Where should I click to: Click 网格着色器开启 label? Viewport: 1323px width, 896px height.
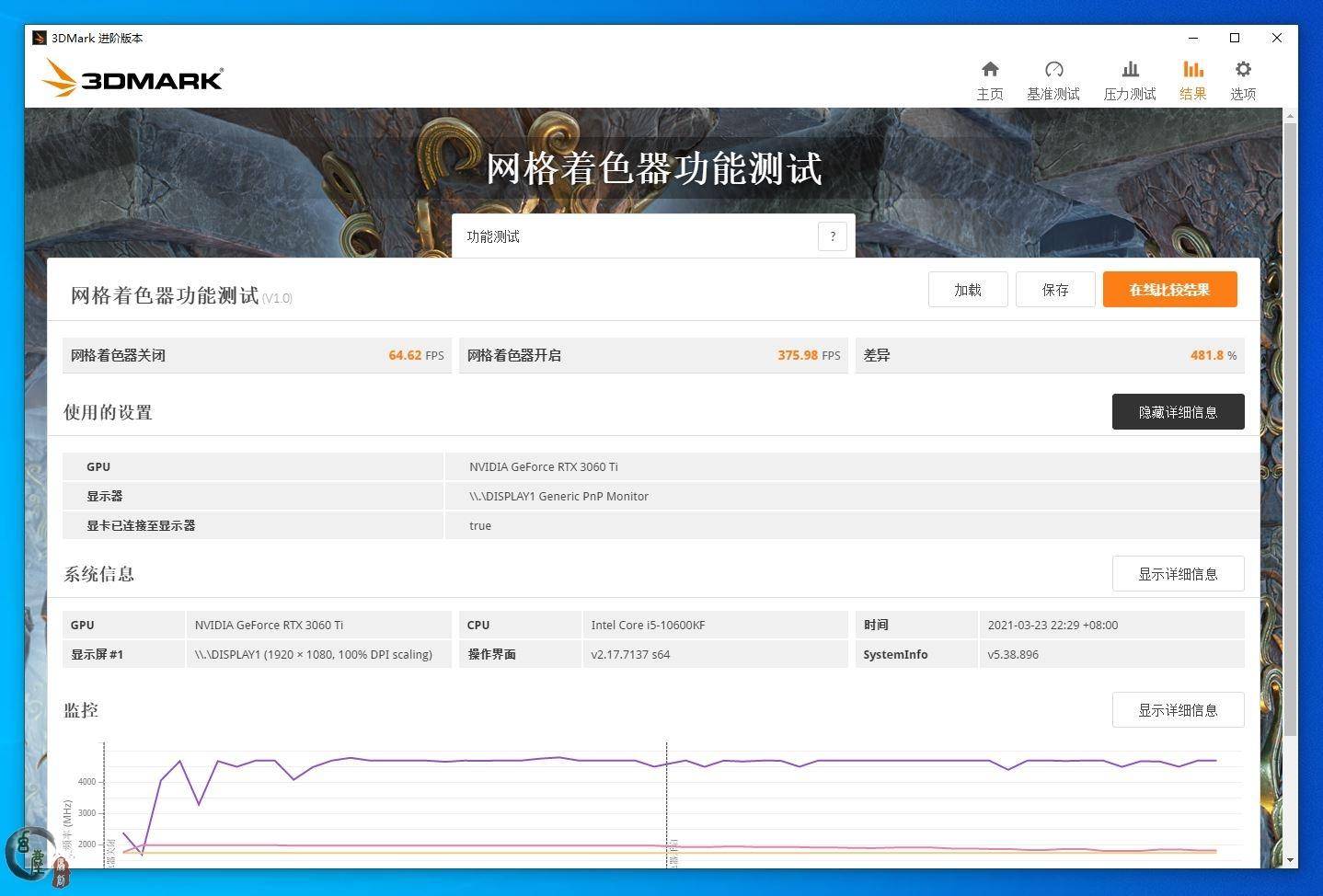(x=514, y=355)
